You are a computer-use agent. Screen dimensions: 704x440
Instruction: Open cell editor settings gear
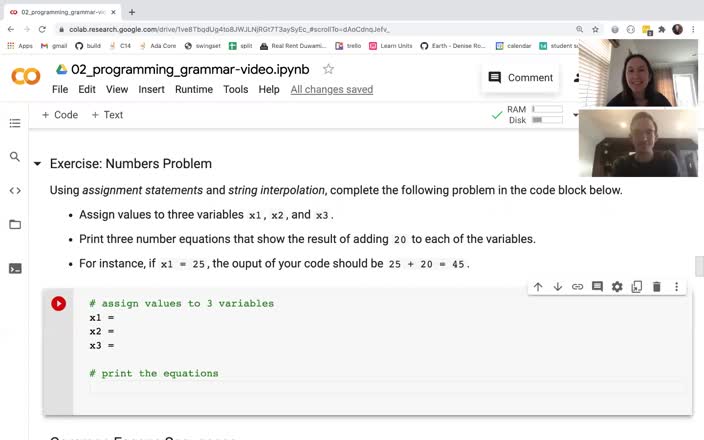[x=617, y=287]
